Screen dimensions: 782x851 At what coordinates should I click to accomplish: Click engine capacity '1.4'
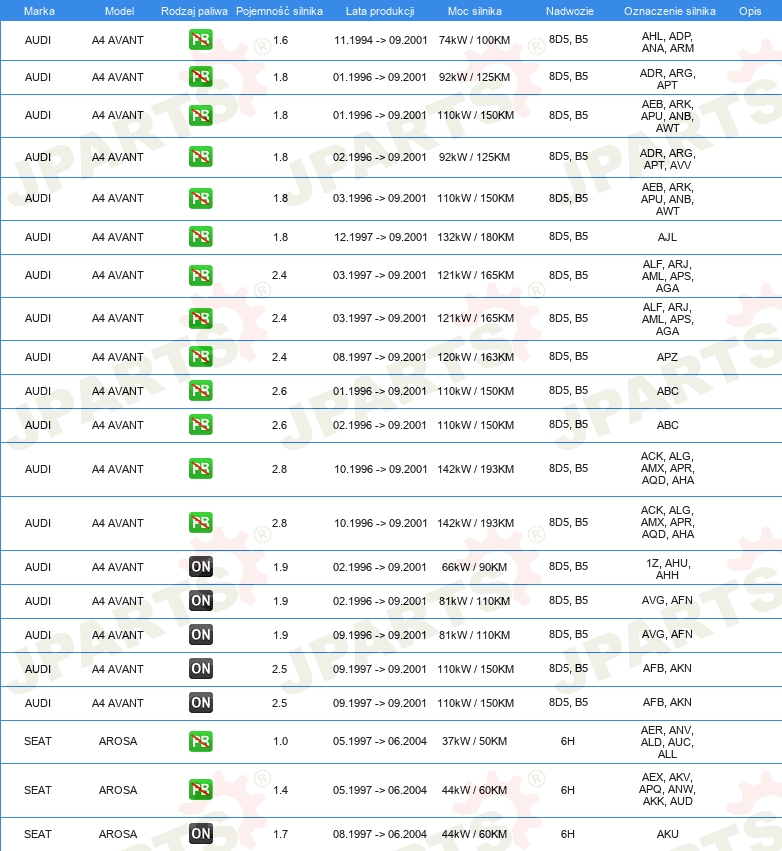281,790
